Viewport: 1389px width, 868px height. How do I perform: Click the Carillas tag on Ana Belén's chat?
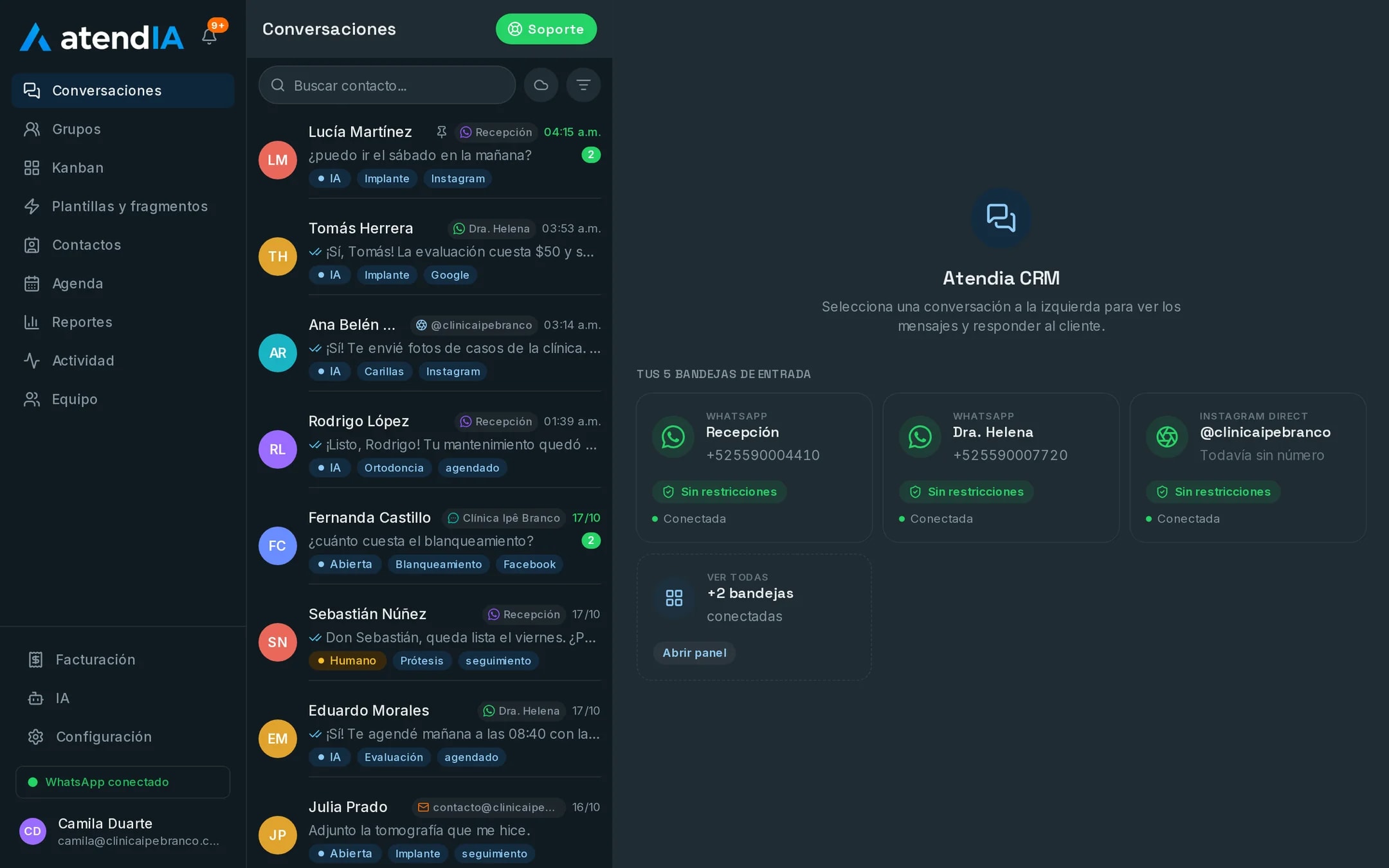click(384, 371)
